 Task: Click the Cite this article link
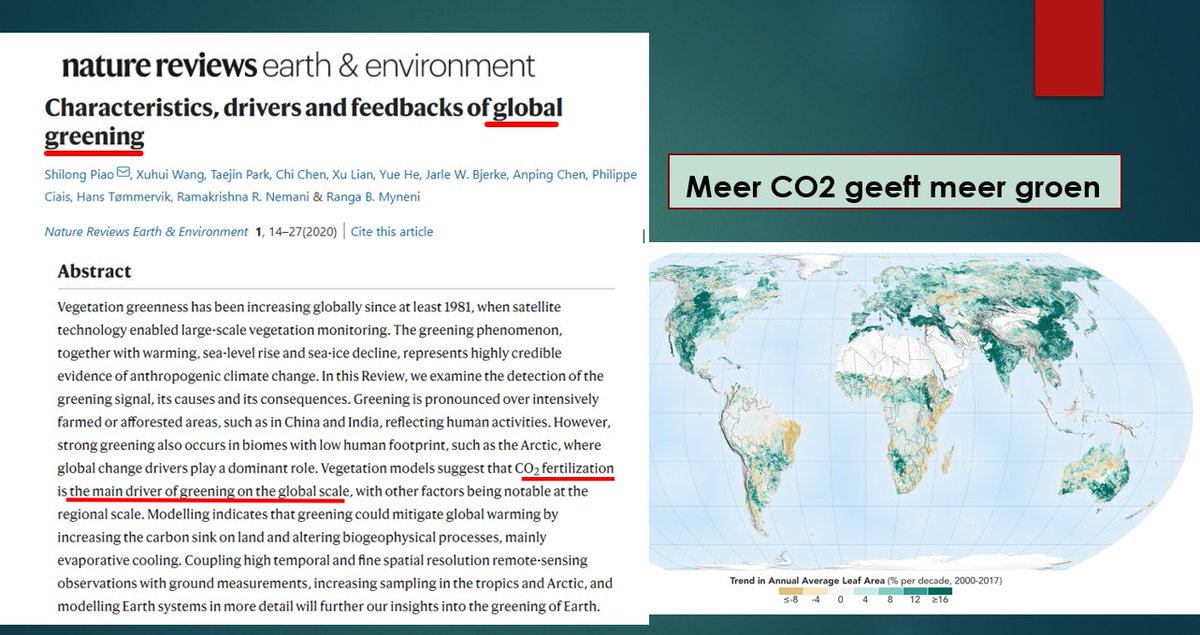pyautogui.click(x=392, y=231)
